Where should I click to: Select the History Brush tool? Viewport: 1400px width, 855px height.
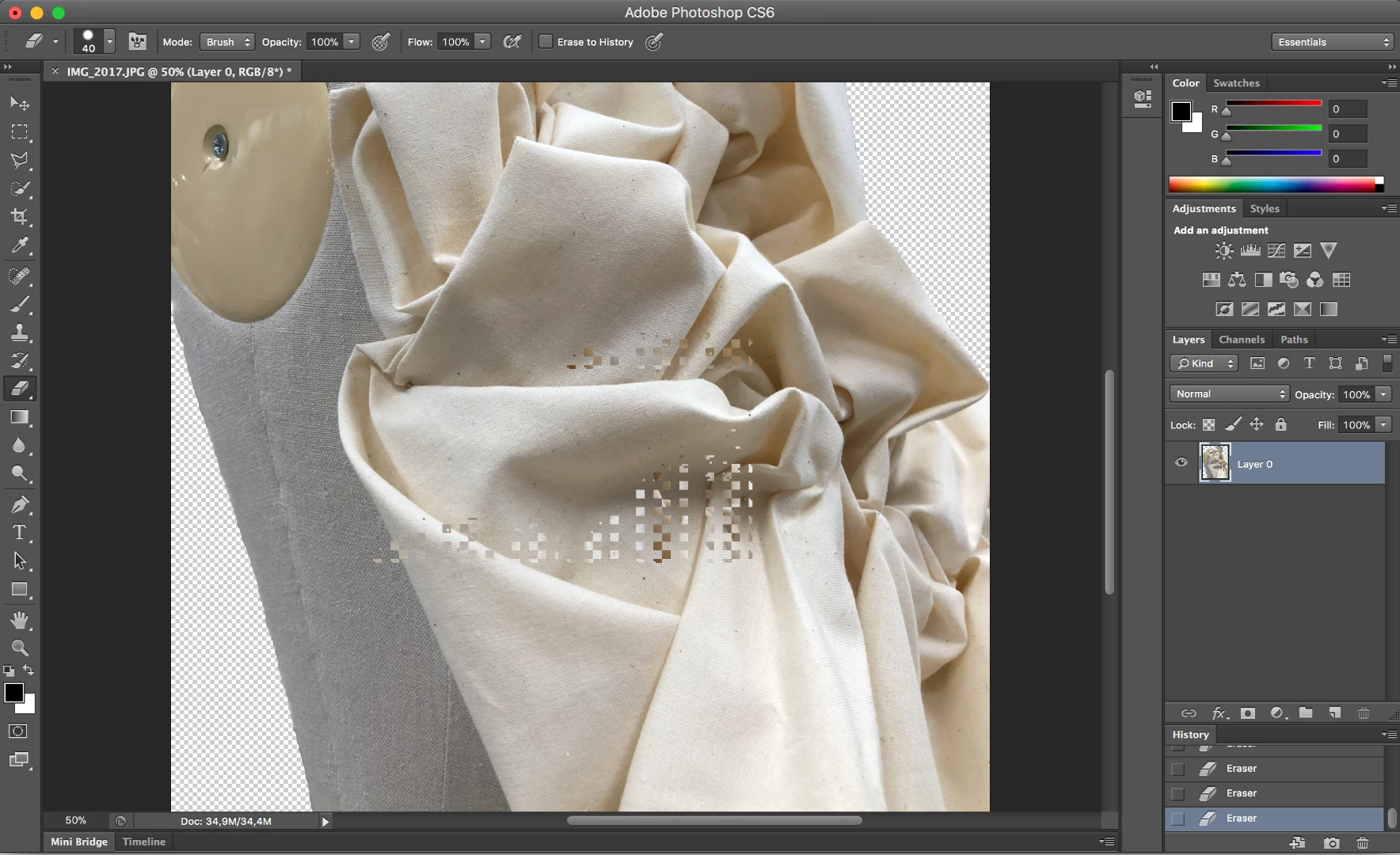(20, 361)
